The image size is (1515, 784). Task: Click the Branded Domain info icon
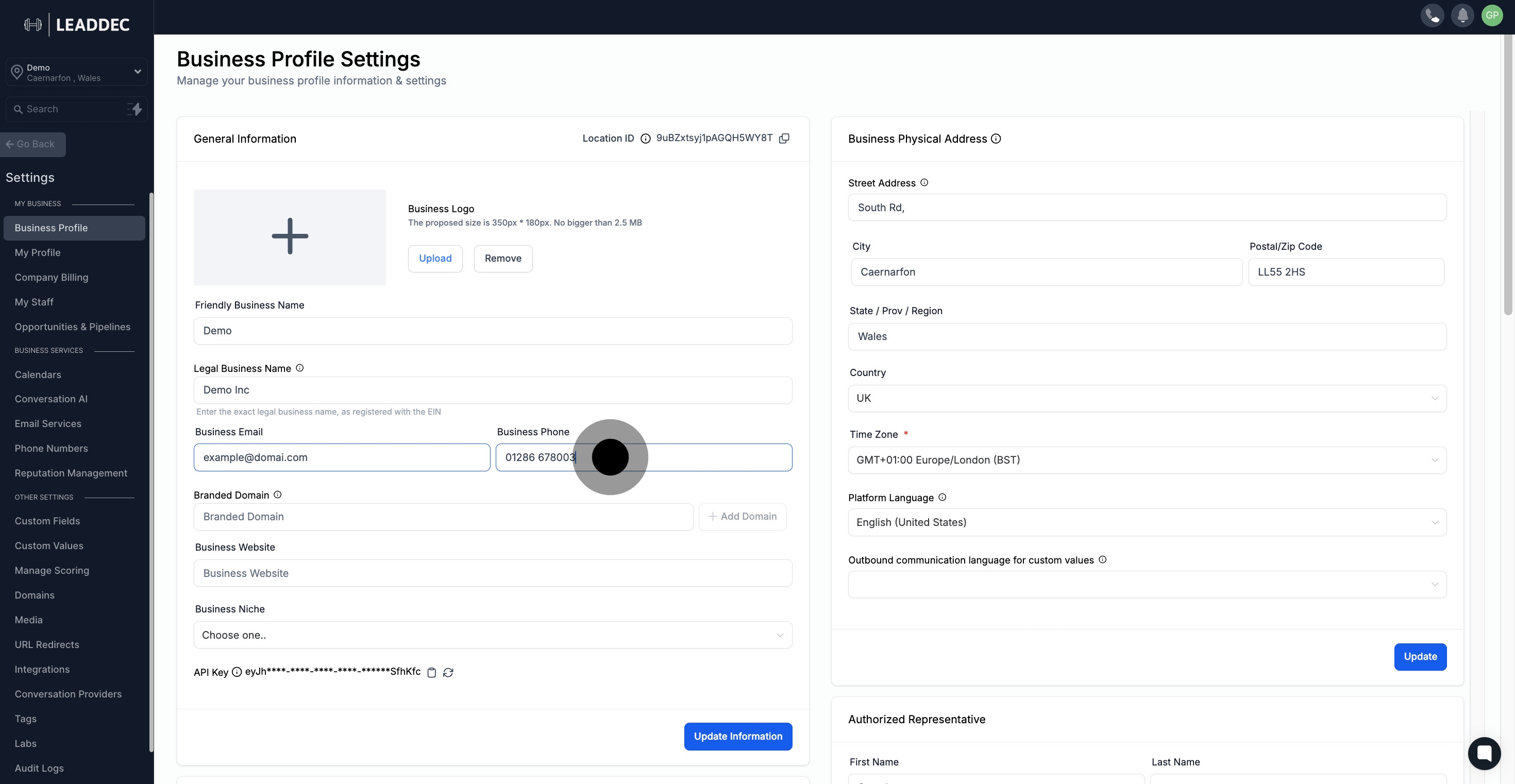(278, 495)
